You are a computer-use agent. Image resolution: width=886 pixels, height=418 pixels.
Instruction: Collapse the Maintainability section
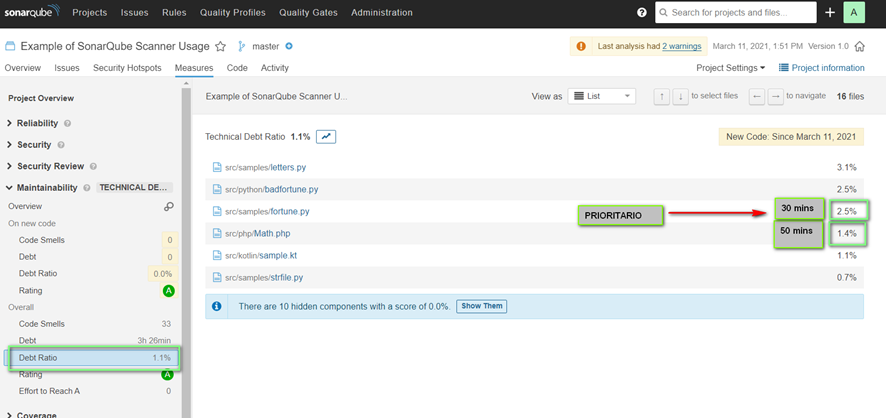click(x=47, y=188)
